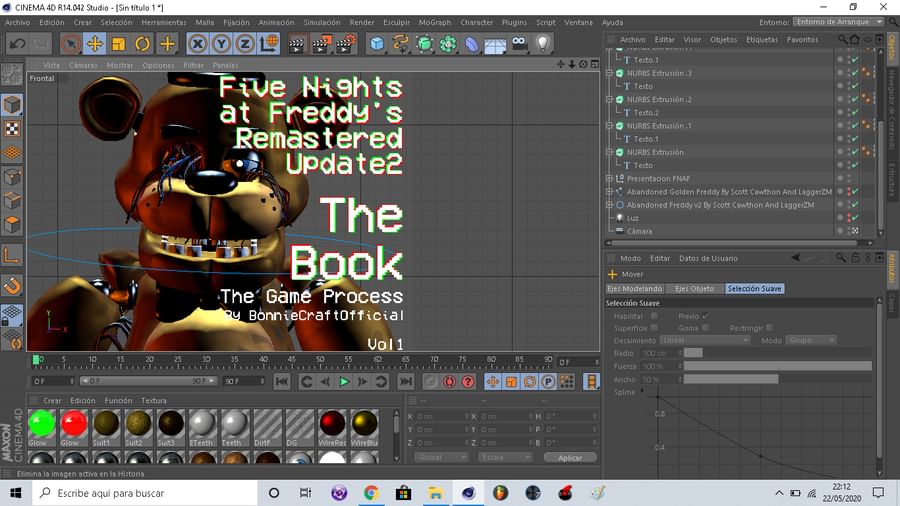The height and width of the screenshot is (506, 900).
Task: Click the world coordinate system icon
Action: tap(269, 44)
